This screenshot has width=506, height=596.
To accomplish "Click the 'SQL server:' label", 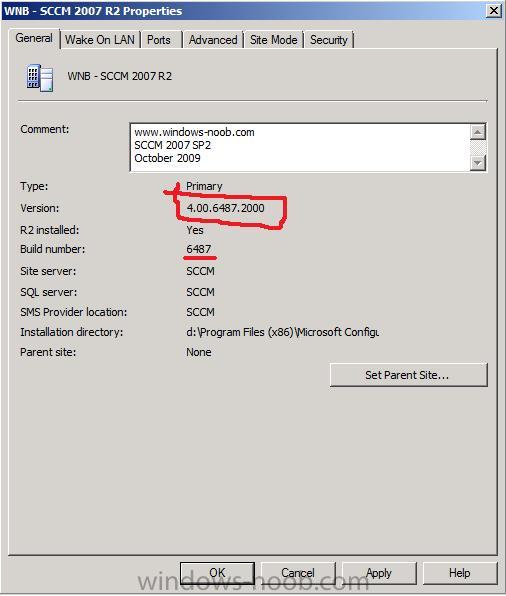I will click(48, 292).
